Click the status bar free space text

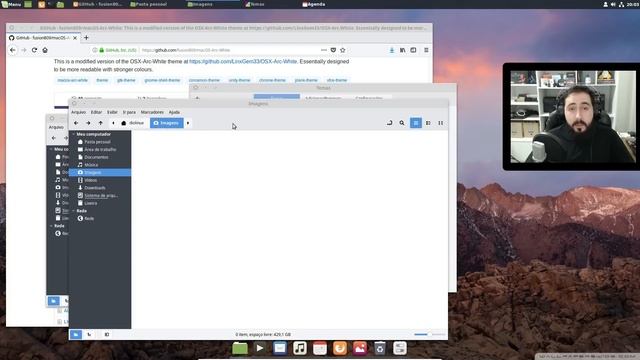point(263,335)
